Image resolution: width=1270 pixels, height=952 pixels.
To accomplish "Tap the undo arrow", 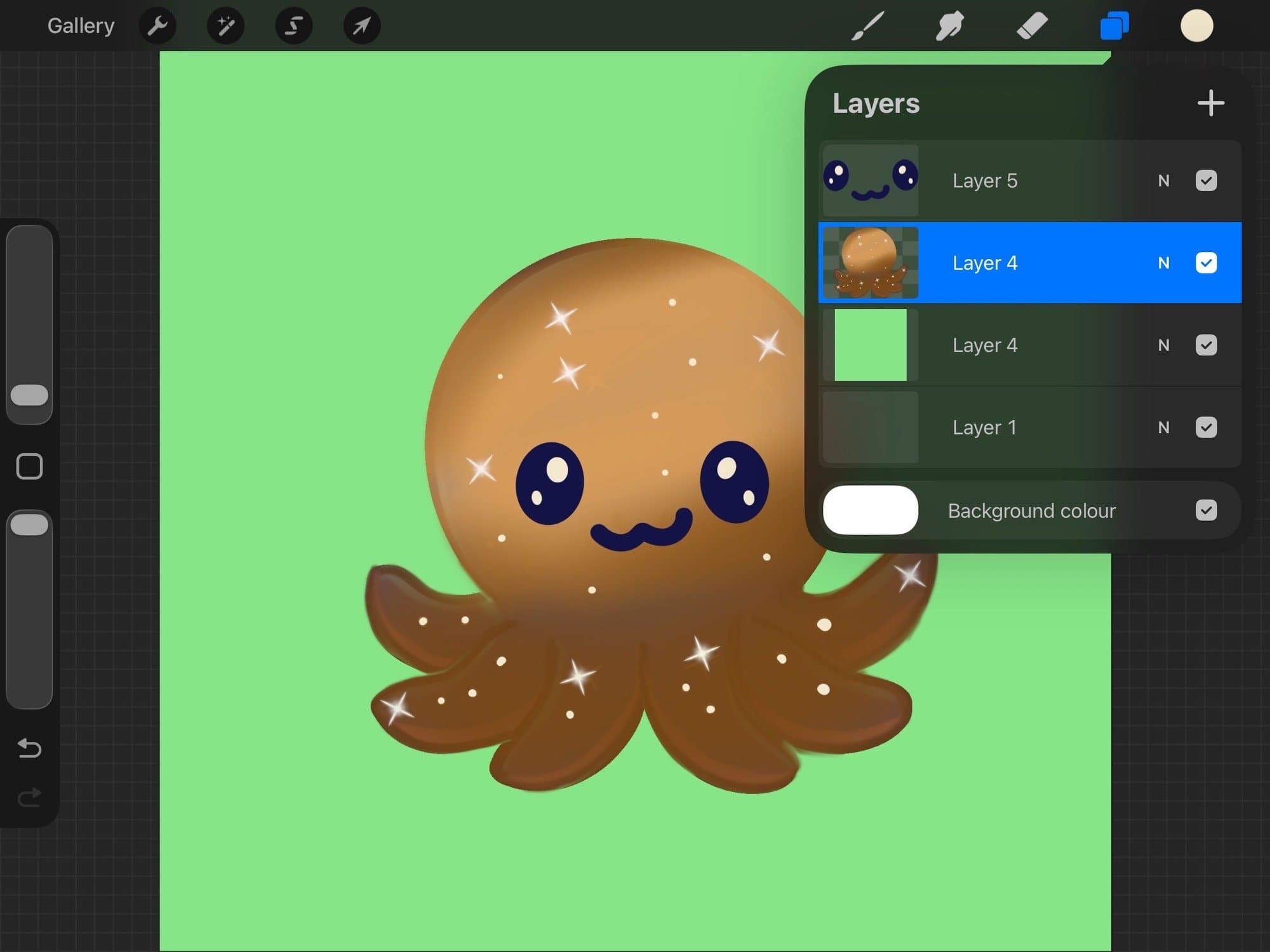I will coord(29,749).
